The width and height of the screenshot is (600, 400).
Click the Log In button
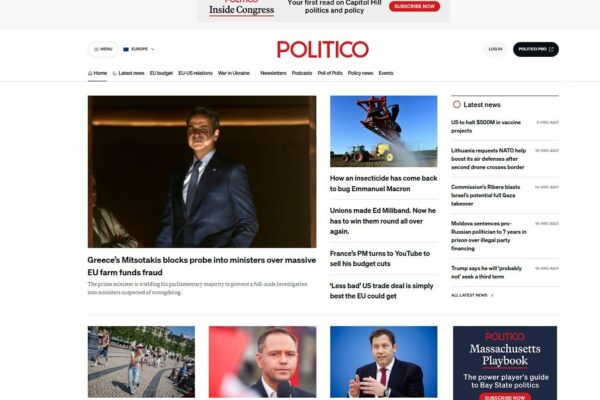pos(495,49)
